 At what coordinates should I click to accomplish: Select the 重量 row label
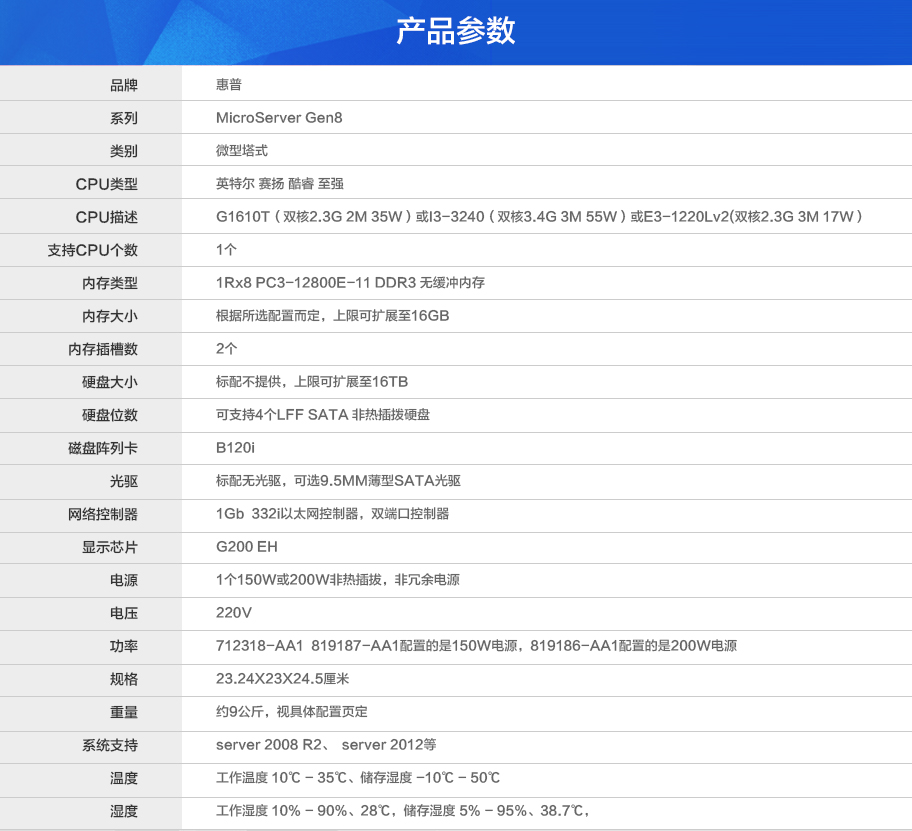123,712
